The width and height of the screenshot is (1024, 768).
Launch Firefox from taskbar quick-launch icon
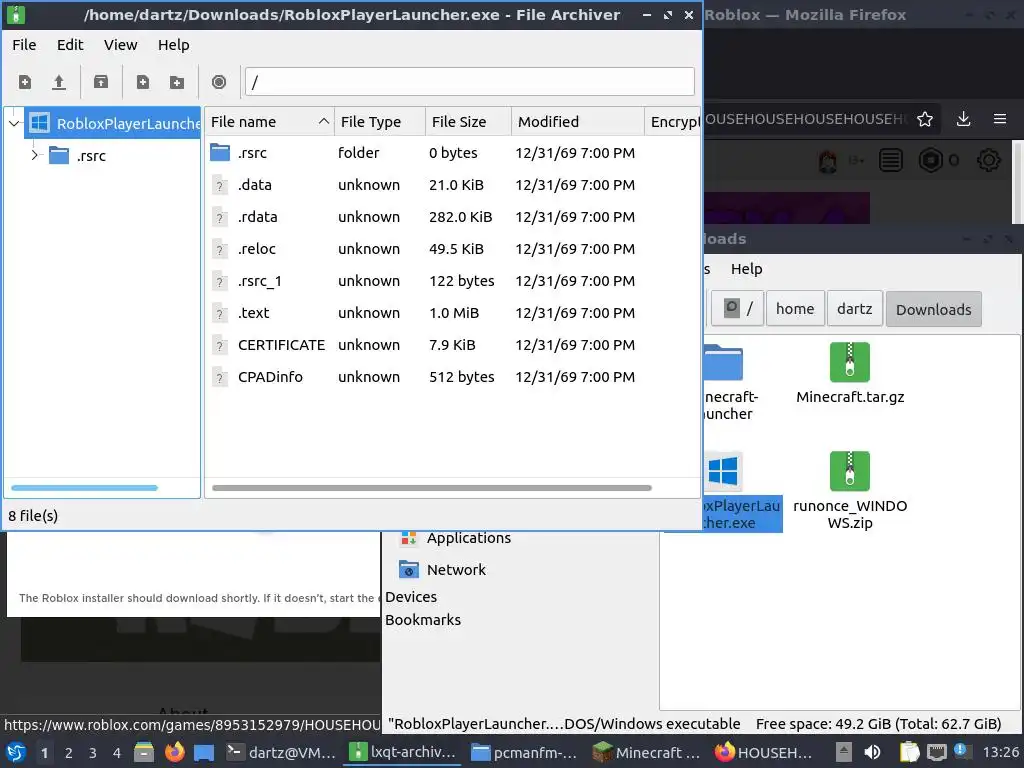pos(174,752)
